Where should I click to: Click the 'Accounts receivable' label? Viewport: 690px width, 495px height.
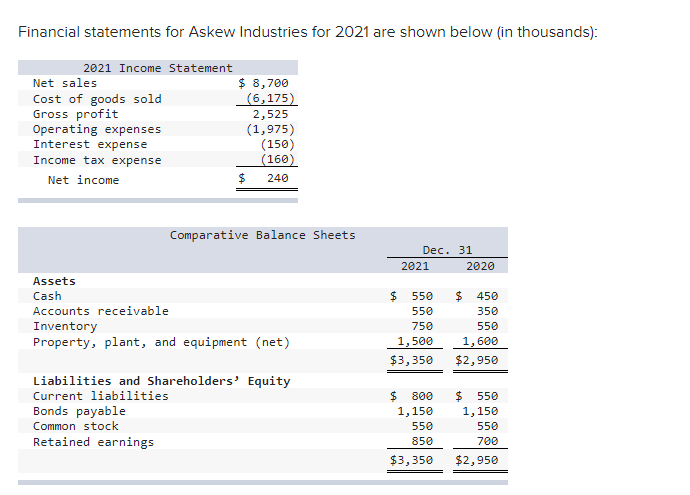101,311
